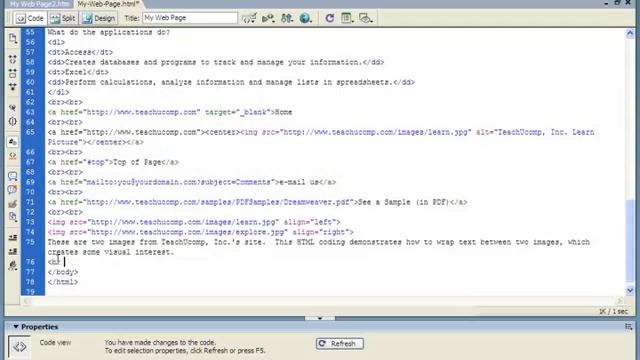Click the Code view icon in Properties
The width and height of the screenshot is (640, 360).
[19, 347]
